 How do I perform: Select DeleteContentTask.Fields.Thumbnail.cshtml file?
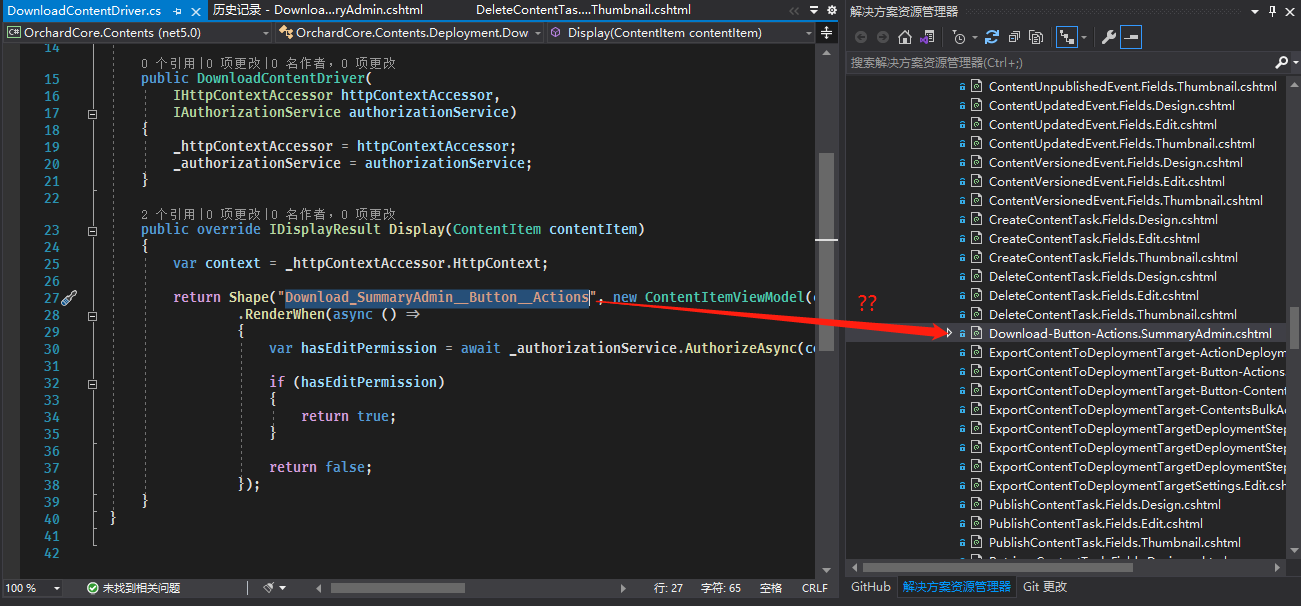point(1112,314)
